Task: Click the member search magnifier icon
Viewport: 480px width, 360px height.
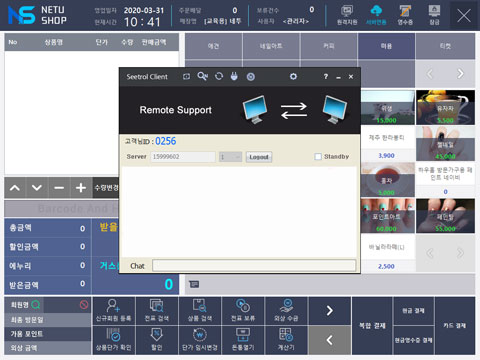Action: pos(36,305)
